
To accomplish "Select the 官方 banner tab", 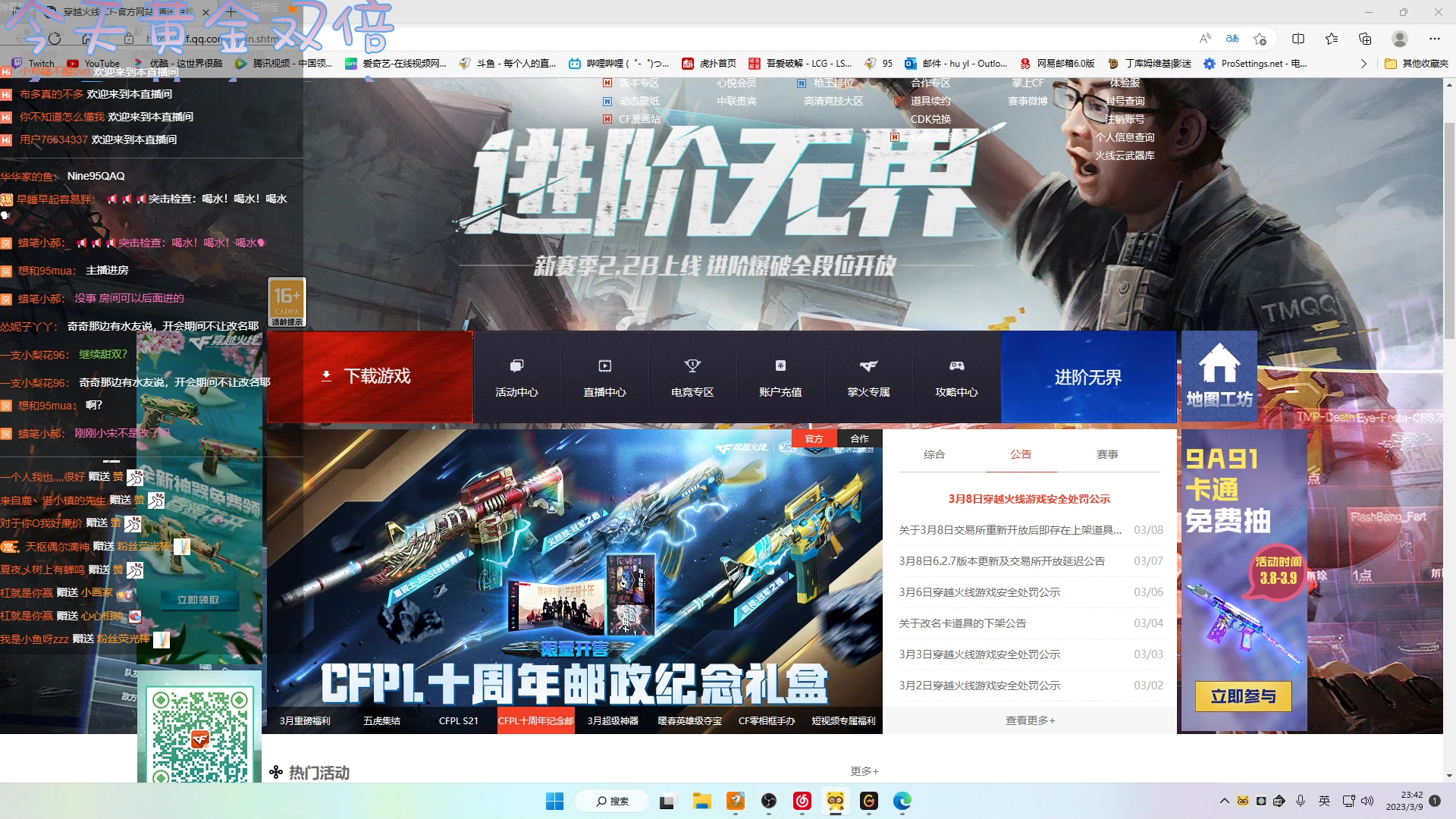I will tap(814, 438).
